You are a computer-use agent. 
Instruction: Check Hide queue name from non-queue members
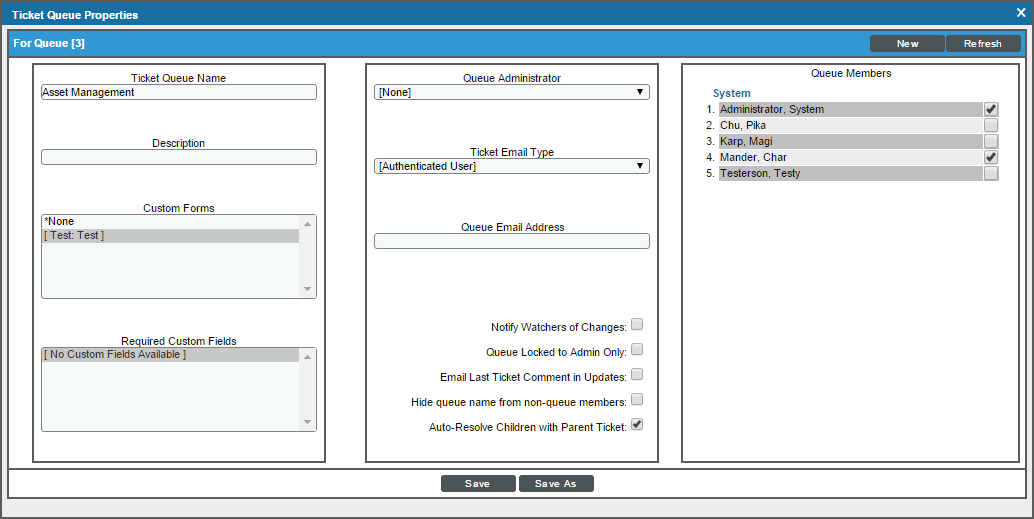637,400
